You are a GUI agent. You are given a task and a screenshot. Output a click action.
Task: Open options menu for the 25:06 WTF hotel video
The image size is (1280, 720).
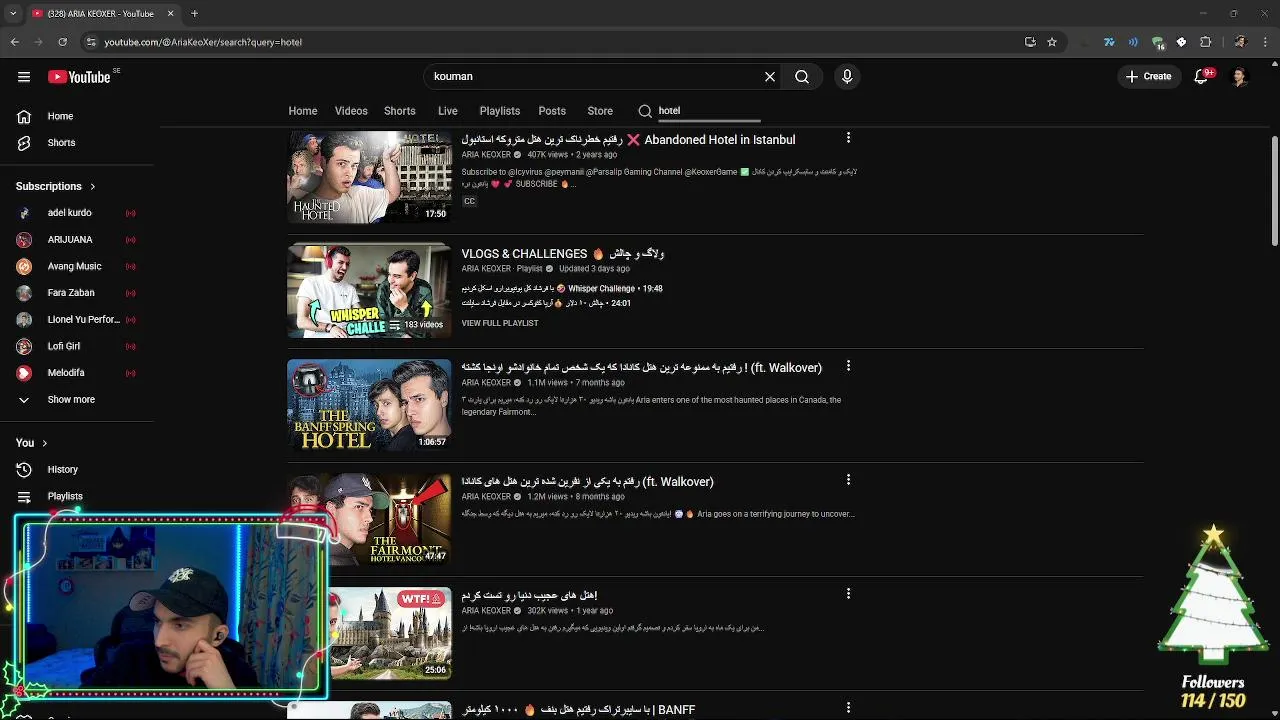(x=848, y=594)
